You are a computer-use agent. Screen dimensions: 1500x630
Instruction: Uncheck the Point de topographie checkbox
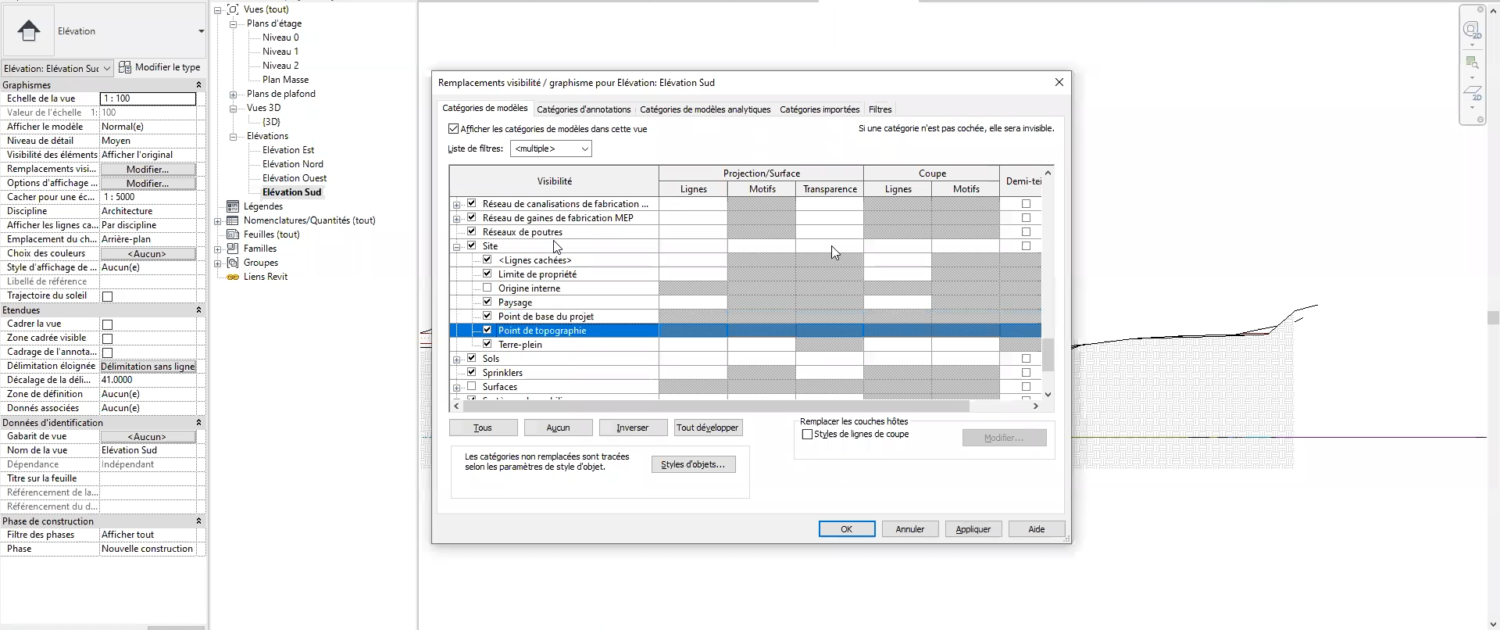487,330
